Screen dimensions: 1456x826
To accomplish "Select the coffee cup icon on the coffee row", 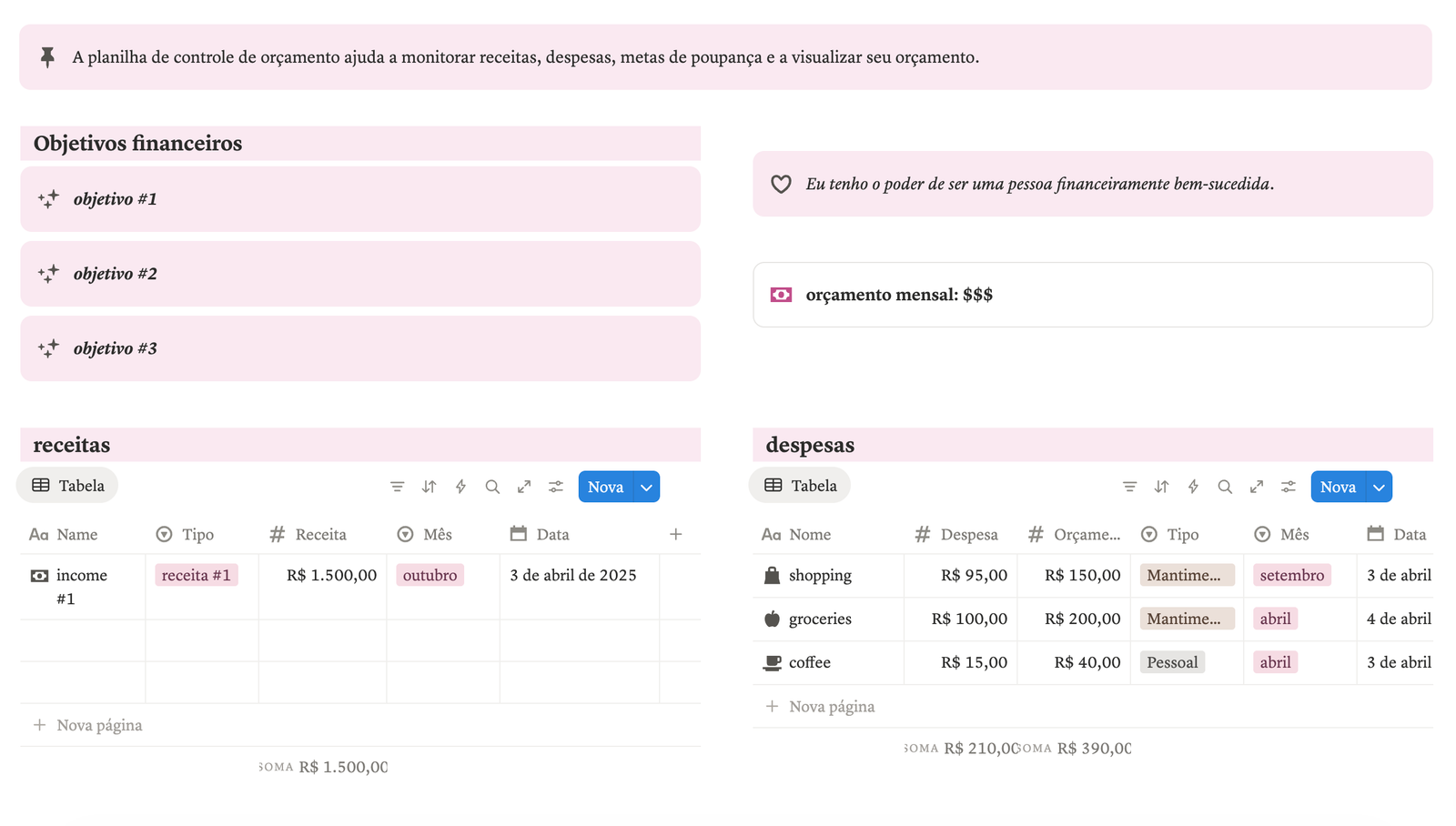I will point(771,661).
